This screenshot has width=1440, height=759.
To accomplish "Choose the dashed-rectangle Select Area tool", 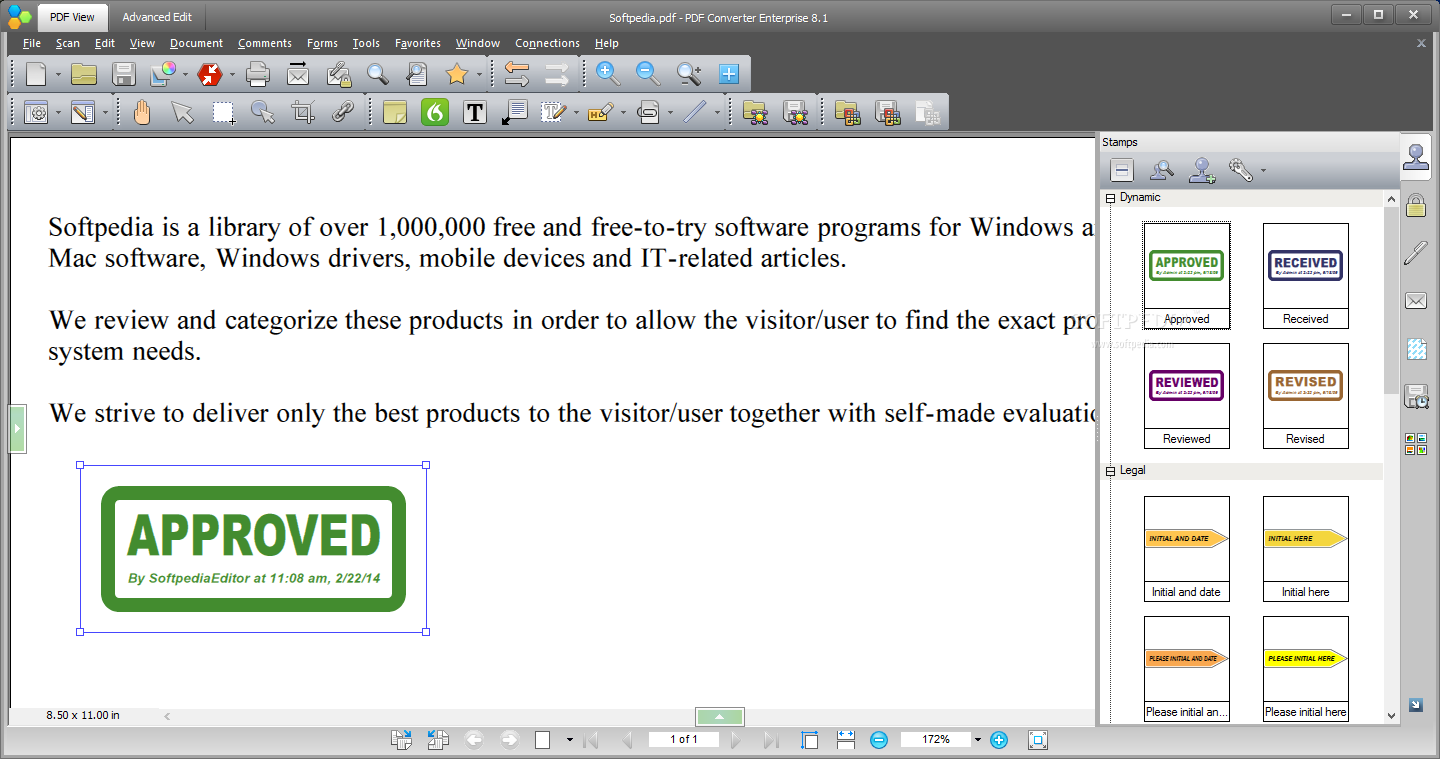I will pos(223,112).
